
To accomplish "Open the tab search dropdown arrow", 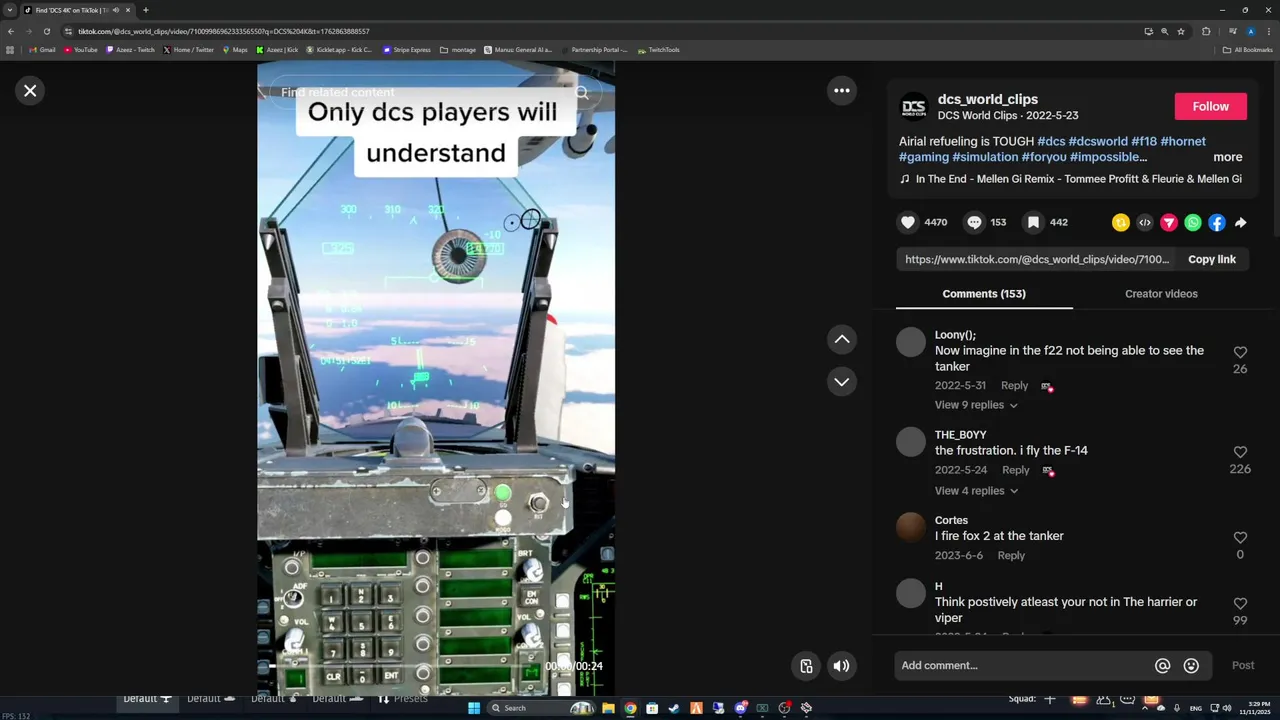I will (10, 10).
